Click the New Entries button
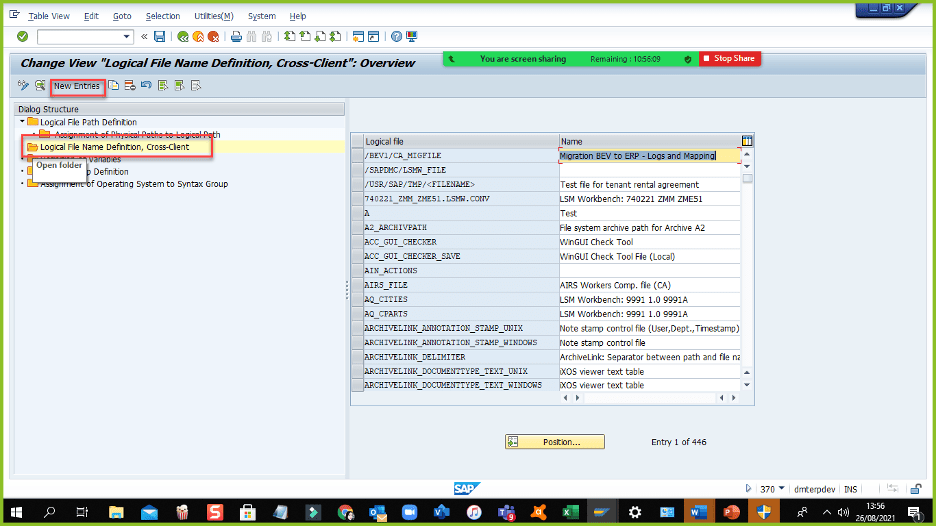Image resolution: width=936 pixels, height=526 pixels. click(x=77, y=86)
